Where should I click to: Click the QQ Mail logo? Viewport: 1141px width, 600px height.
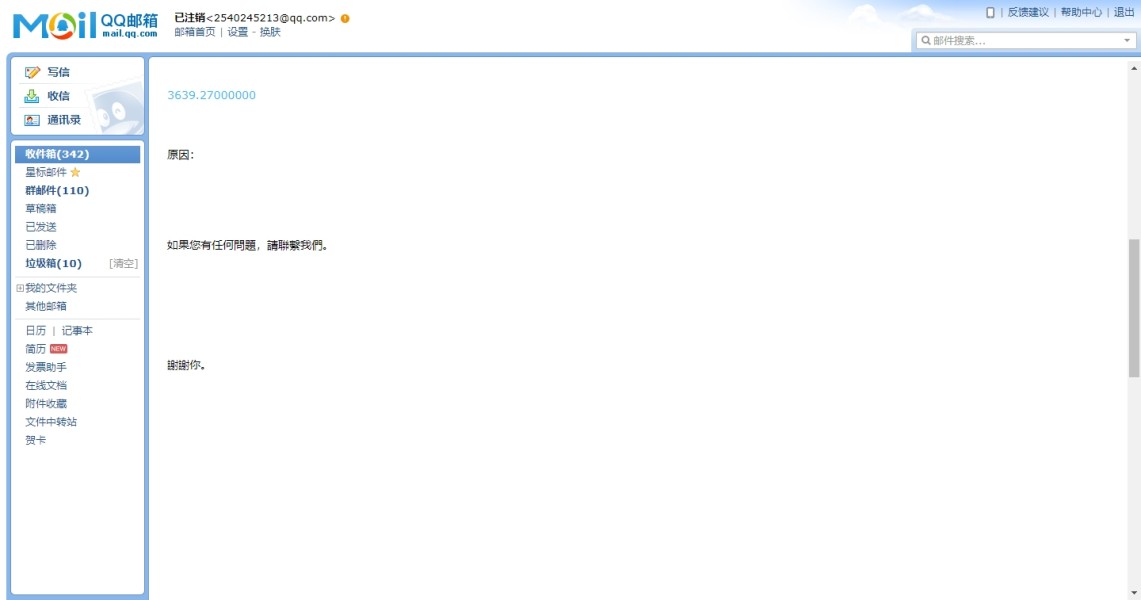[x=85, y=25]
